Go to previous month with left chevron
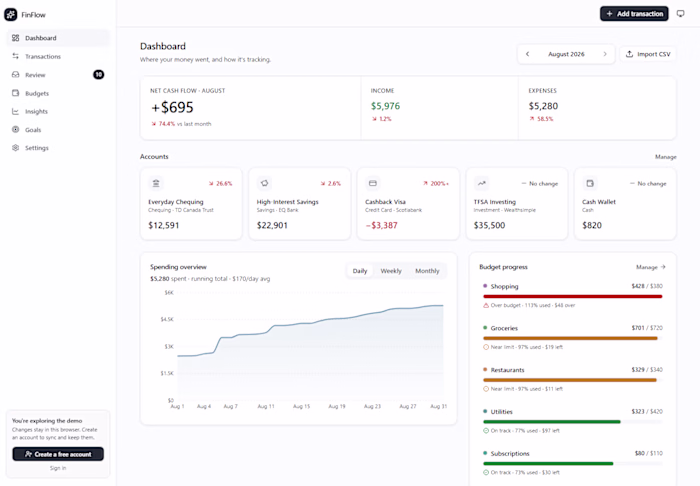 click(x=528, y=54)
